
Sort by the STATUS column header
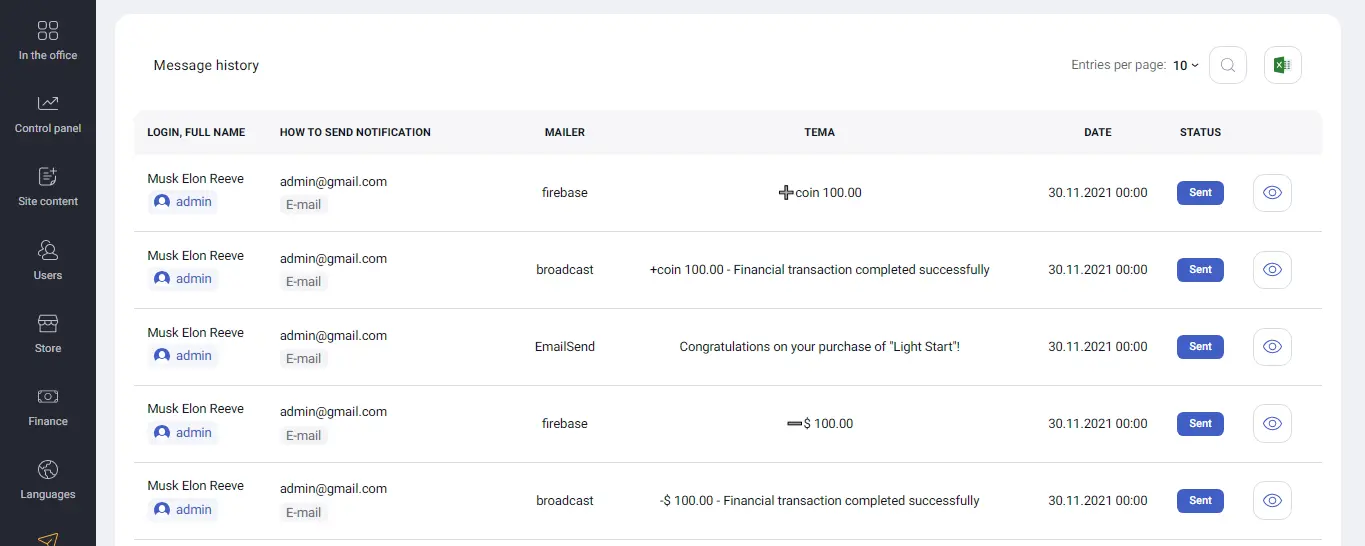[1200, 132]
